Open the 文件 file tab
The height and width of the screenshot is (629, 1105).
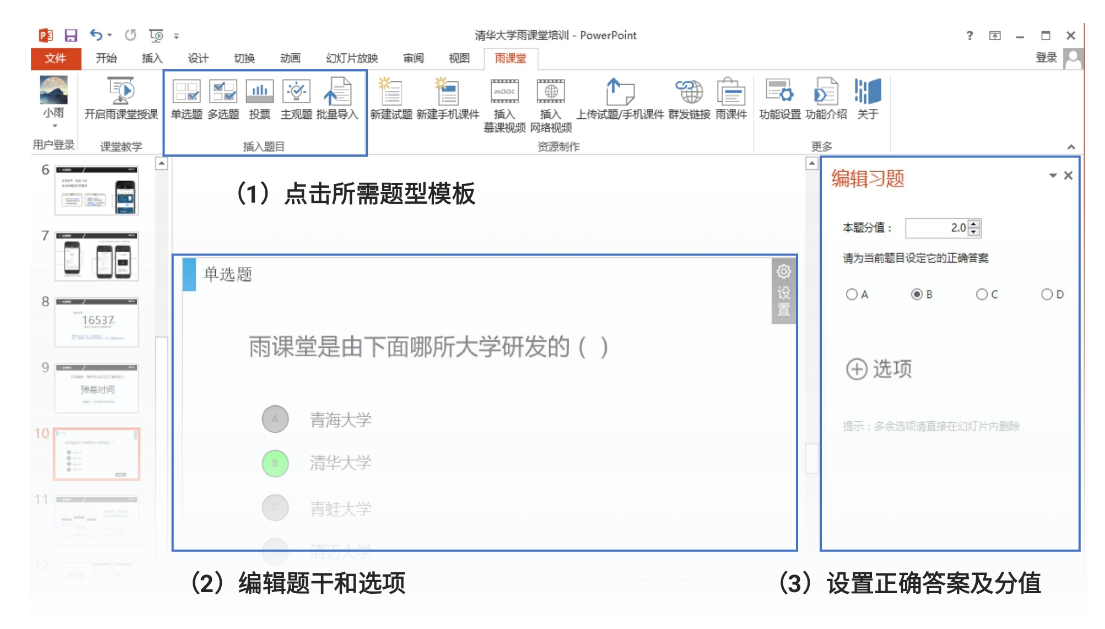pos(56,58)
